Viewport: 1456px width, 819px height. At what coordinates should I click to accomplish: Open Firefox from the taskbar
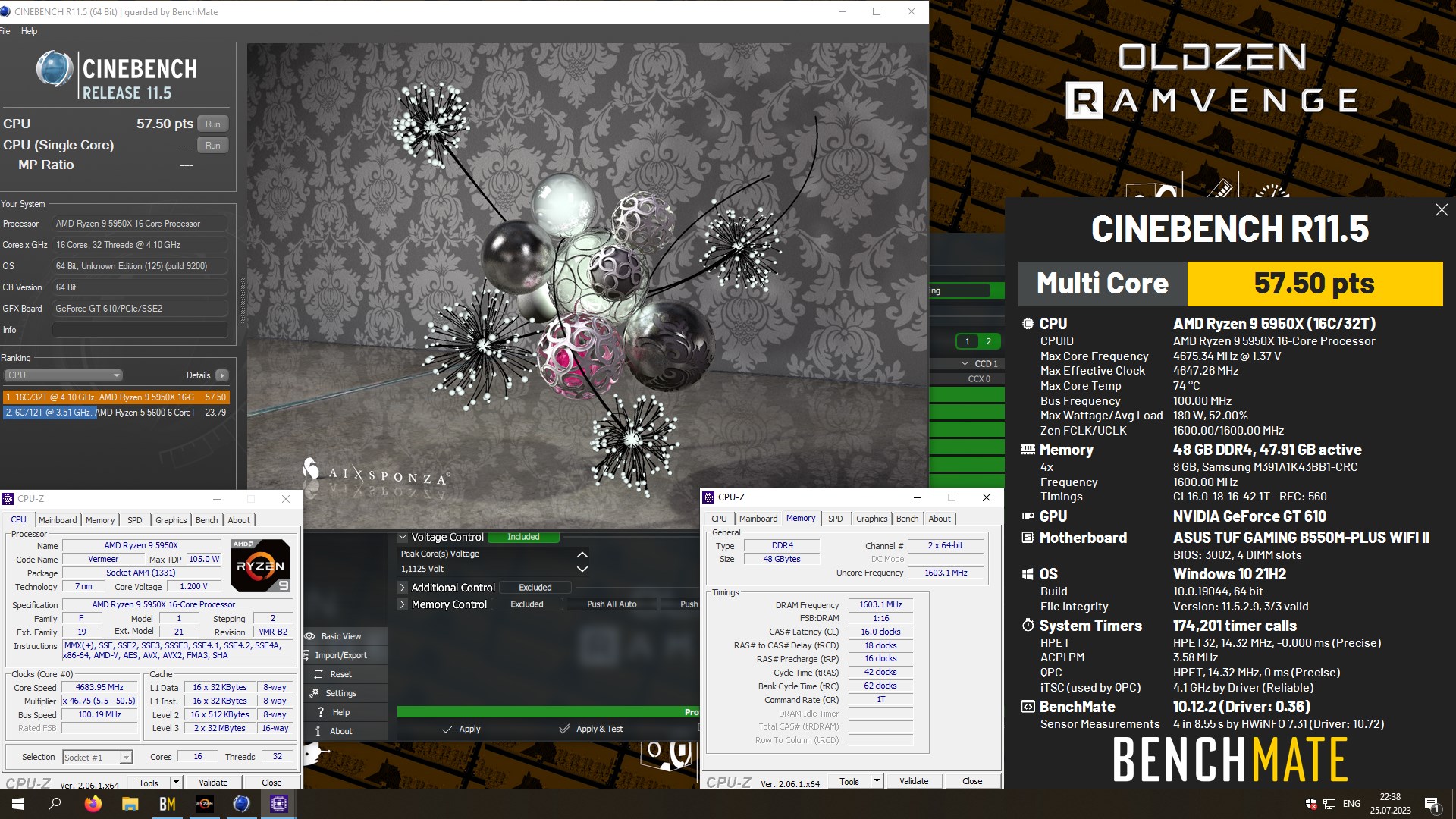coord(93,804)
